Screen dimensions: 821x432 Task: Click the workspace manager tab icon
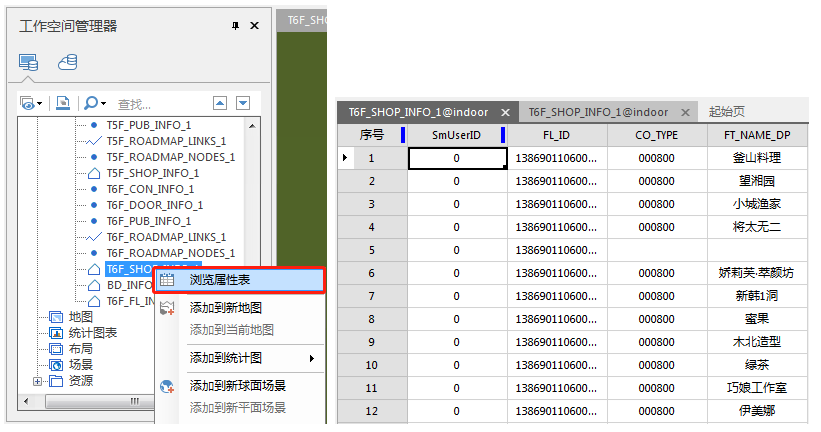pyautogui.click(x=27, y=63)
